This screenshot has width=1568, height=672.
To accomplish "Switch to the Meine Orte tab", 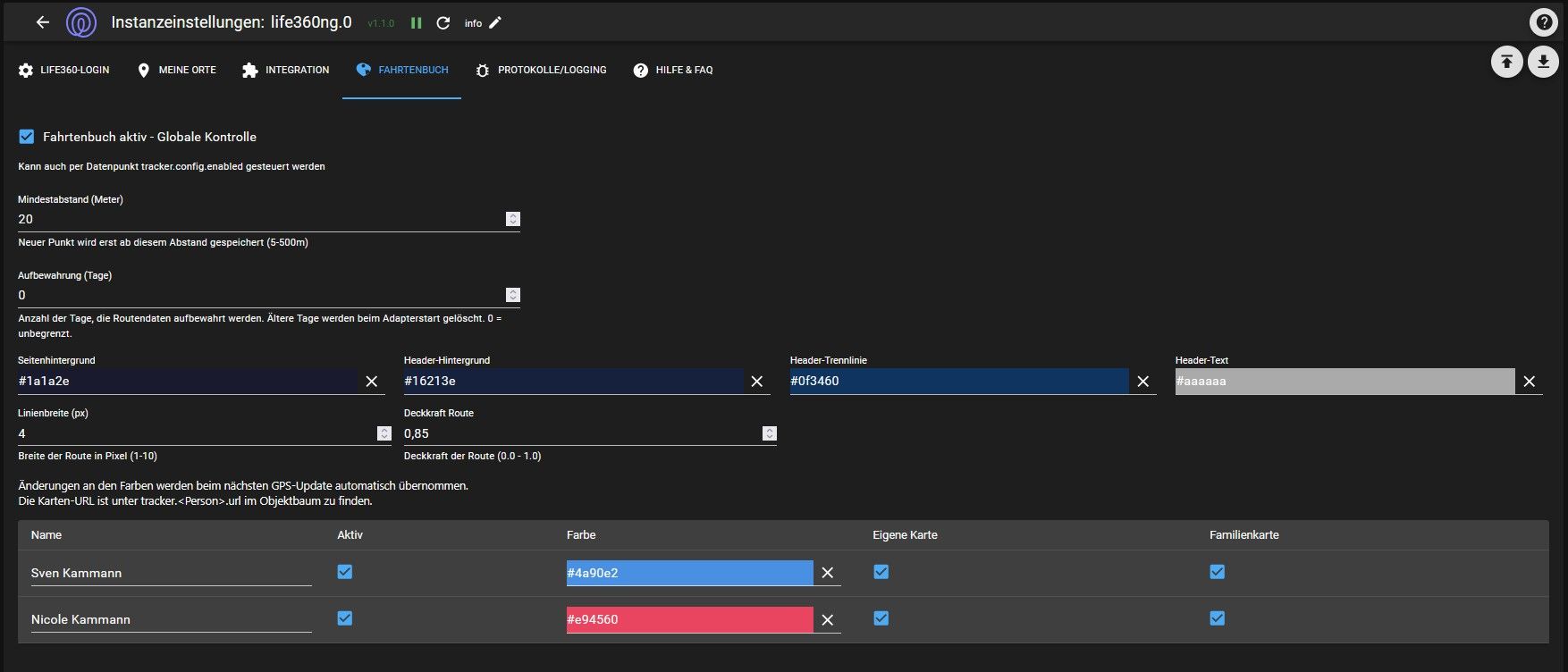I will 176,70.
